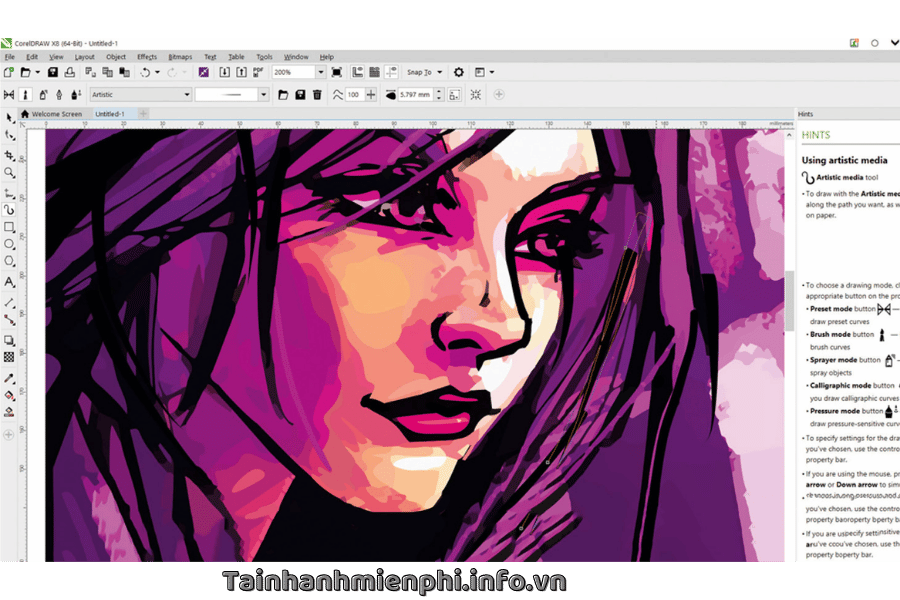Screen dimensions: 900x600
Task: Click the new document plus tab button
Action: [143, 114]
